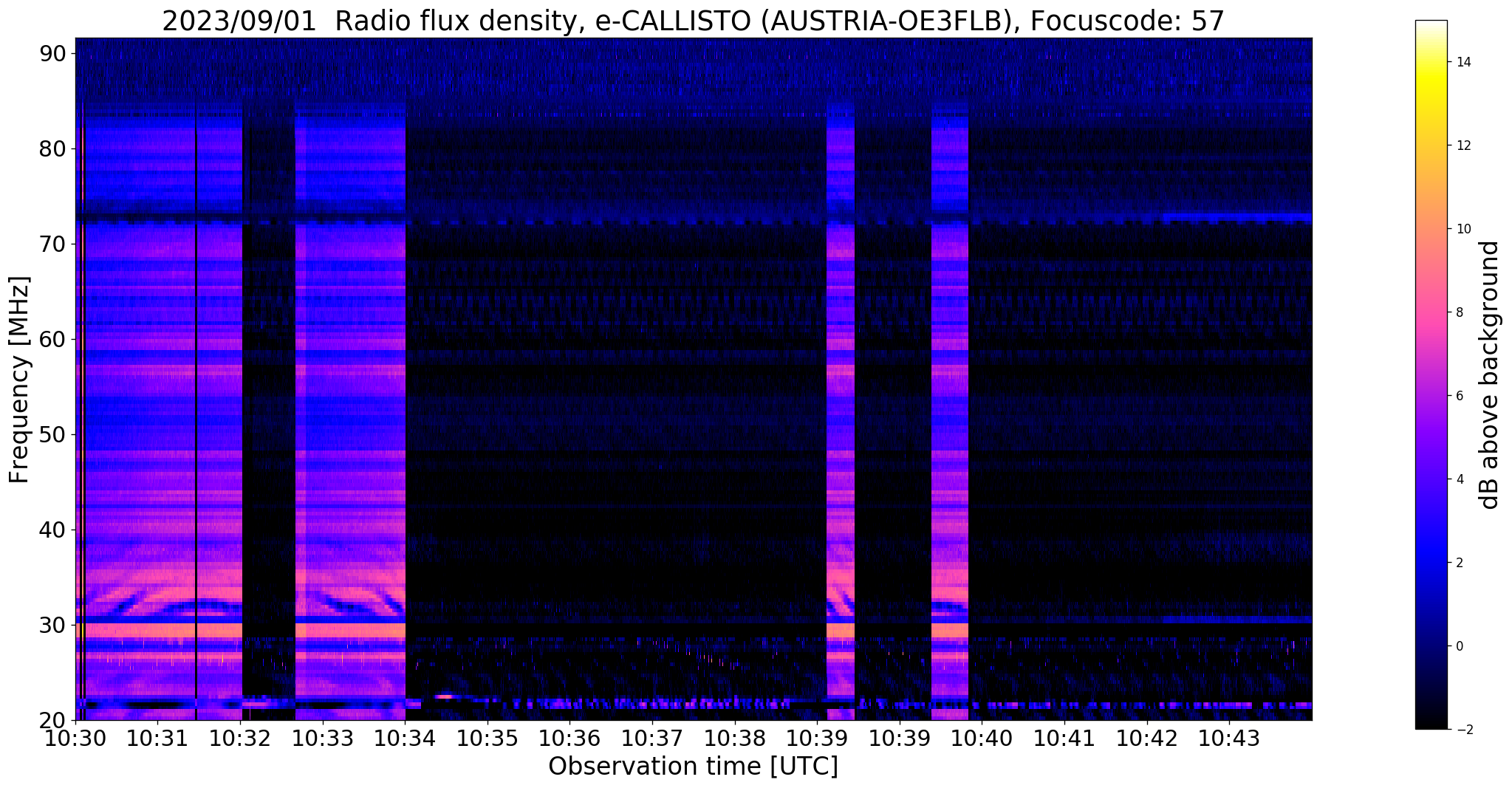Click the 10:30 time tick label
The height and width of the screenshot is (788, 1512).
75,739
